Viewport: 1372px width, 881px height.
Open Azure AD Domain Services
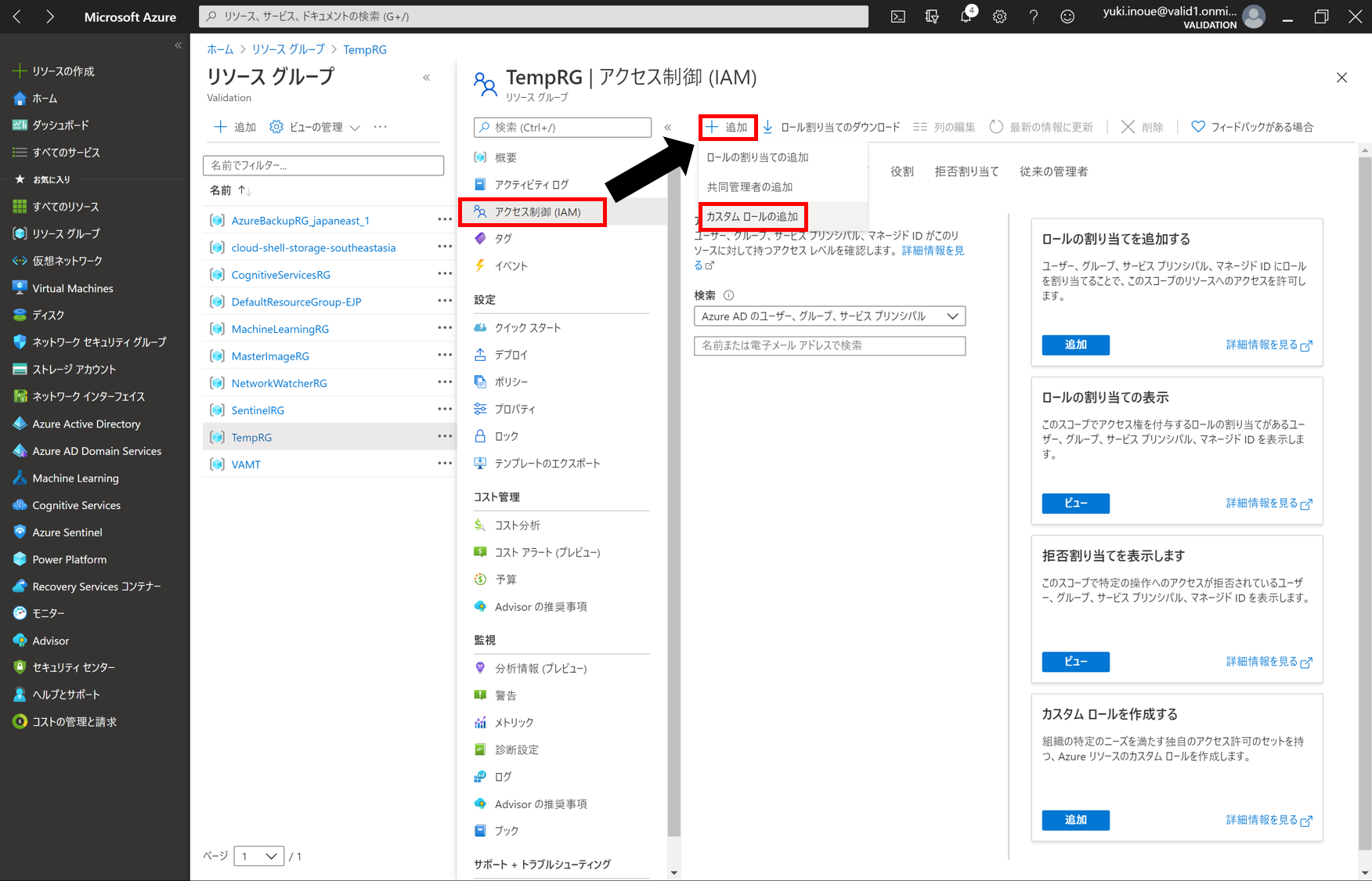[x=96, y=451]
